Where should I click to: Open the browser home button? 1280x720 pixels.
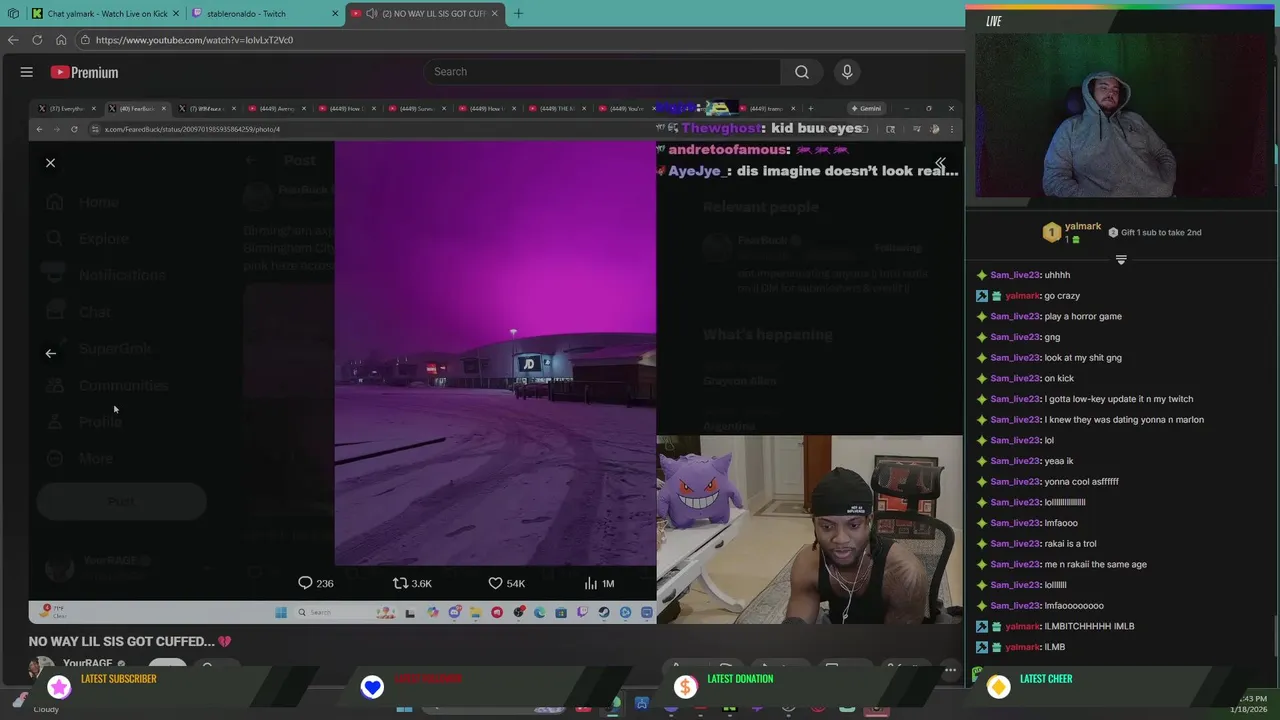click(x=61, y=40)
